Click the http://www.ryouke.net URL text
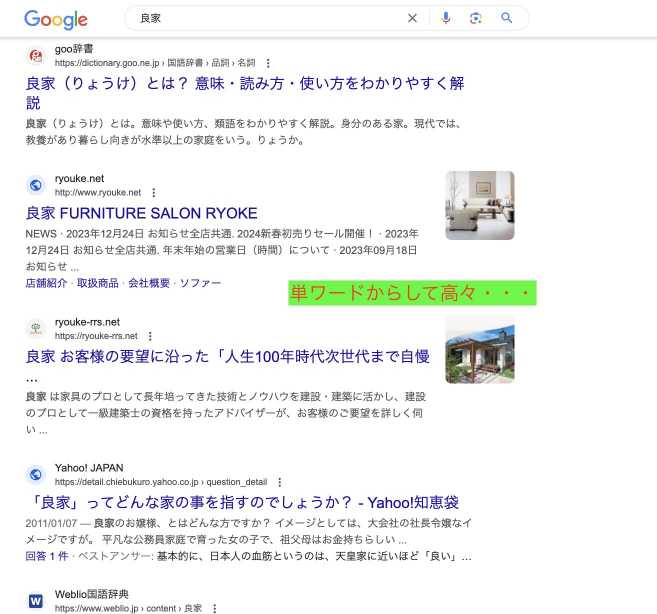Screen dimensions: 657x614 pos(98,192)
